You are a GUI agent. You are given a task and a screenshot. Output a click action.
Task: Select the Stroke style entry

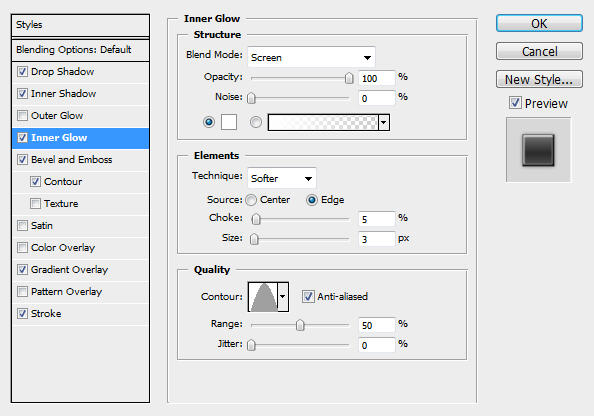(x=46, y=313)
